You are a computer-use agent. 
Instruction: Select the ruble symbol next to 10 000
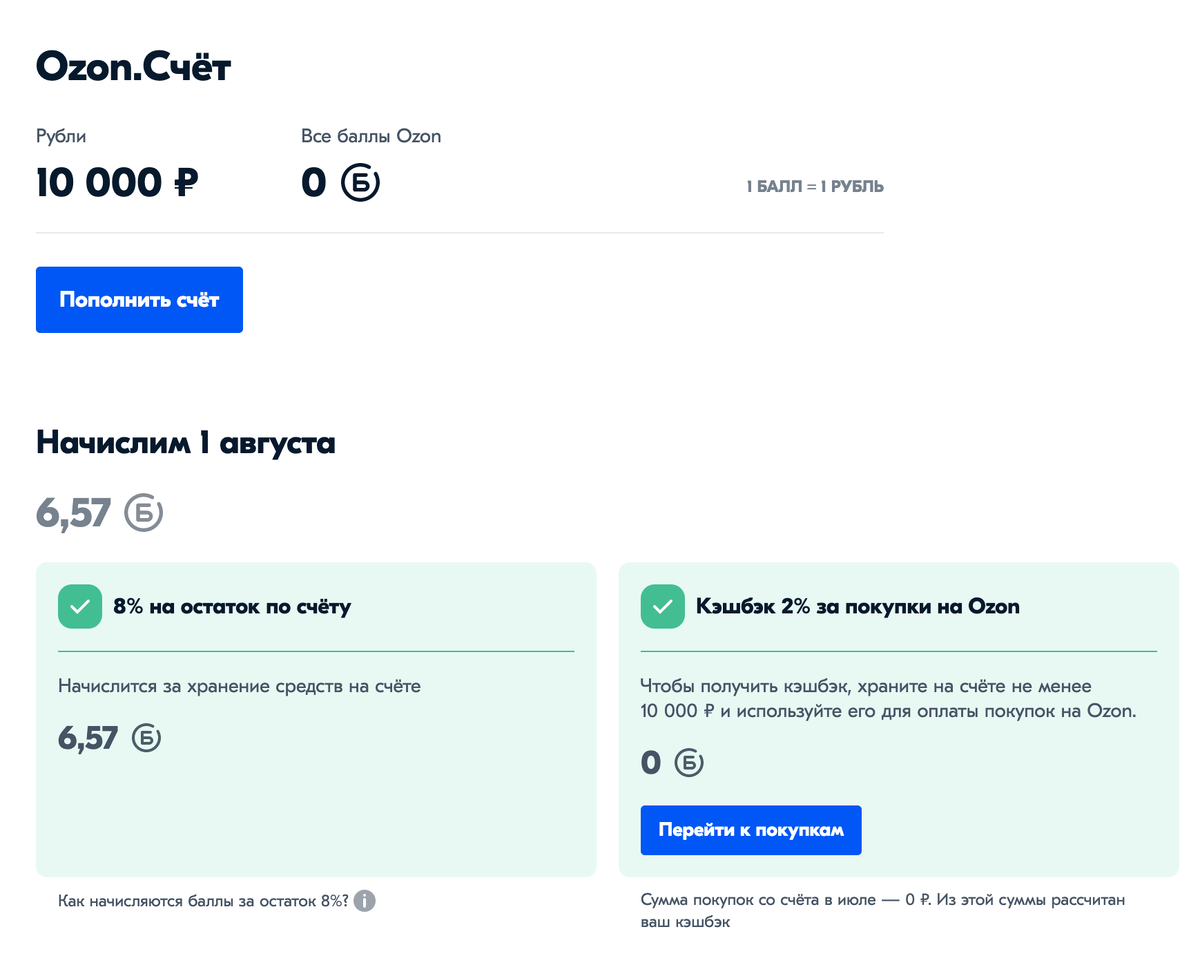click(186, 182)
